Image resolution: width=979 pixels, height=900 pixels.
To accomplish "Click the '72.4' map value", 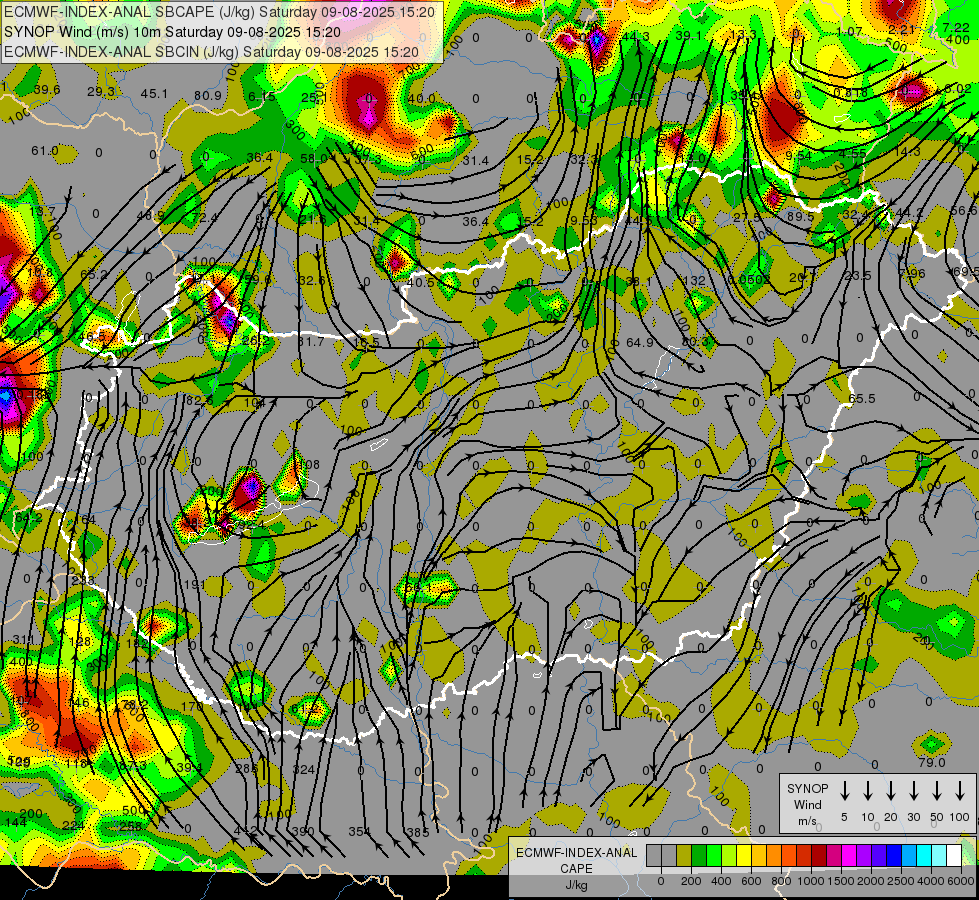I will coord(205,218).
